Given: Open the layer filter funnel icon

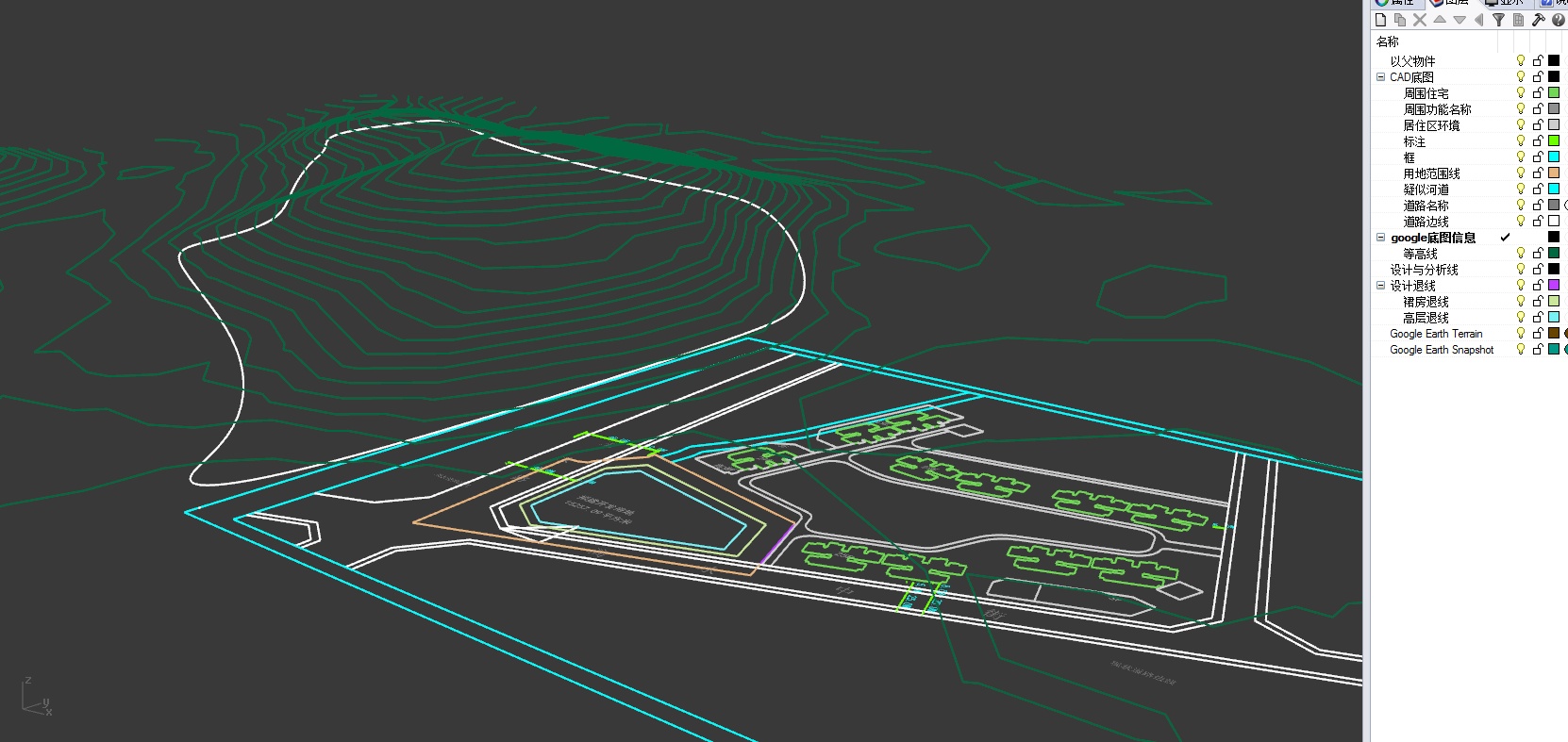Looking at the screenshot, I should 1498,20.
